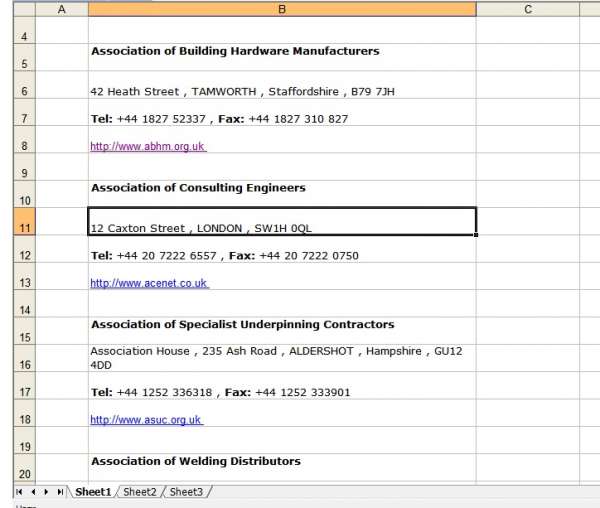Screen dimensions: 600x508
Task: Select row 5 header
Action: point(24,57)
